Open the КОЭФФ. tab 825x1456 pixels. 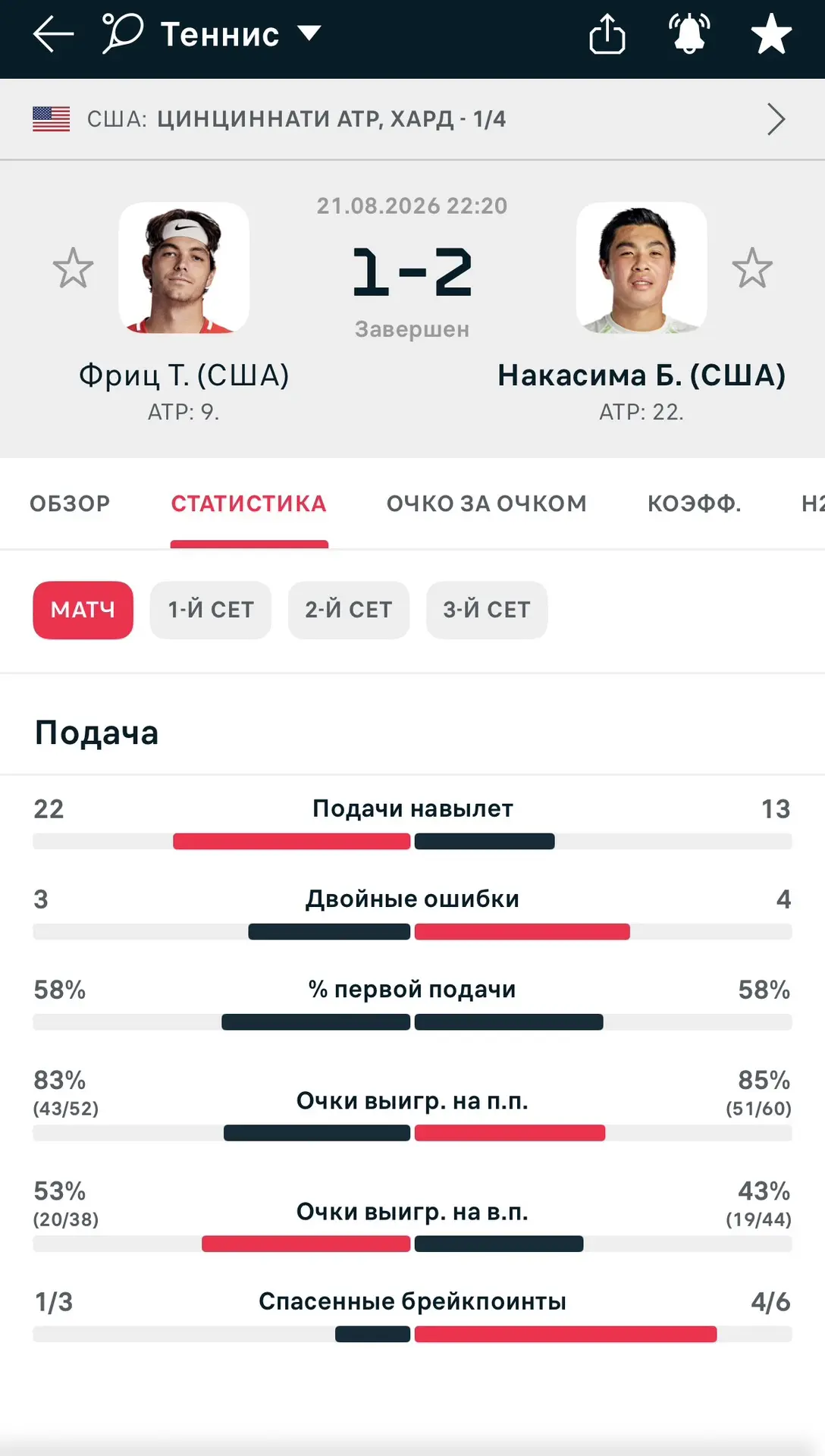[695, 504]
